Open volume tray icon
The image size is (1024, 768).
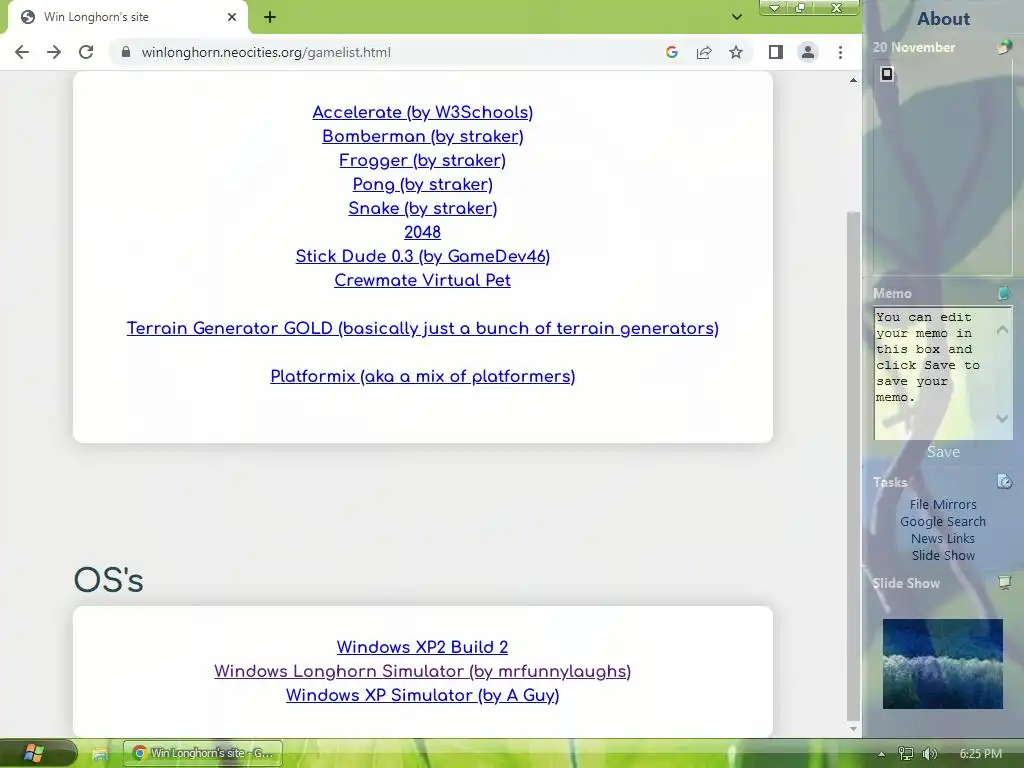tap(929, 754)
